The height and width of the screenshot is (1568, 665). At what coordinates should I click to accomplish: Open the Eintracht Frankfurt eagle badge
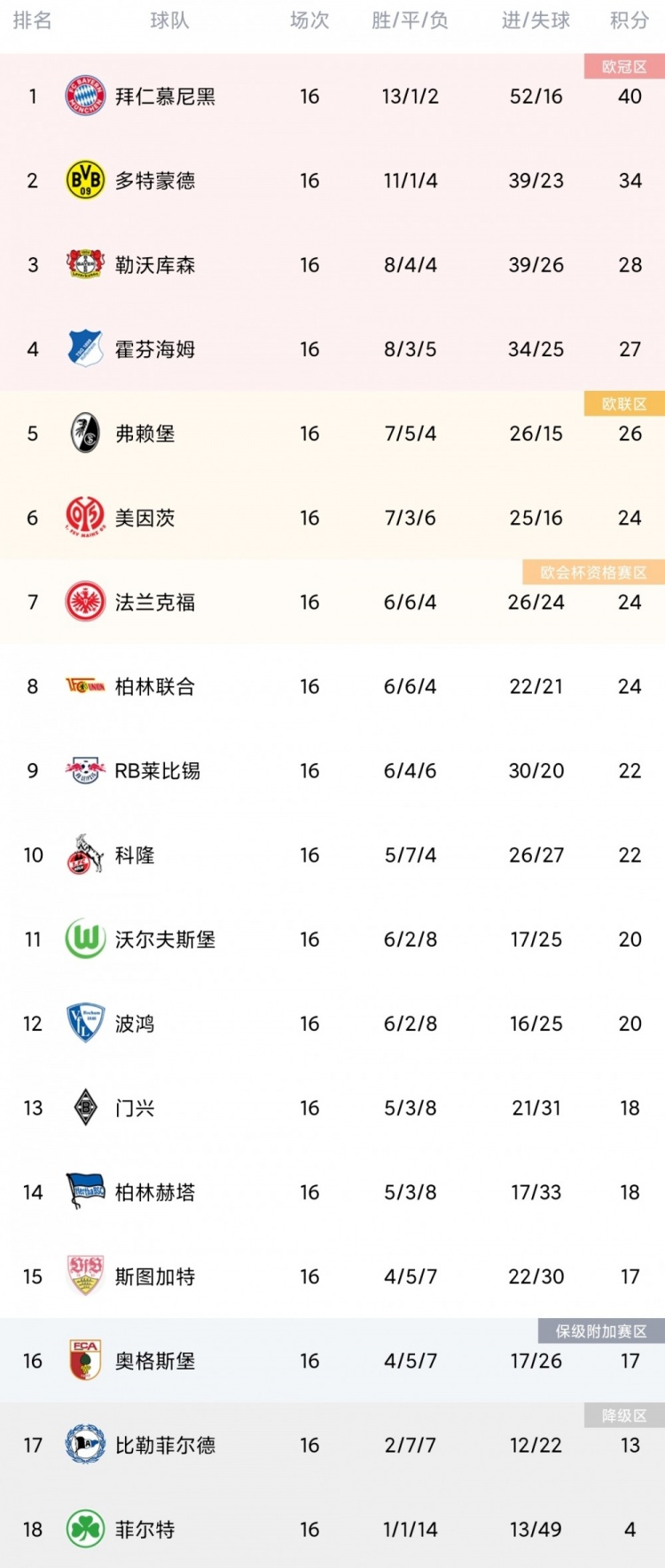tap(85, 602)
